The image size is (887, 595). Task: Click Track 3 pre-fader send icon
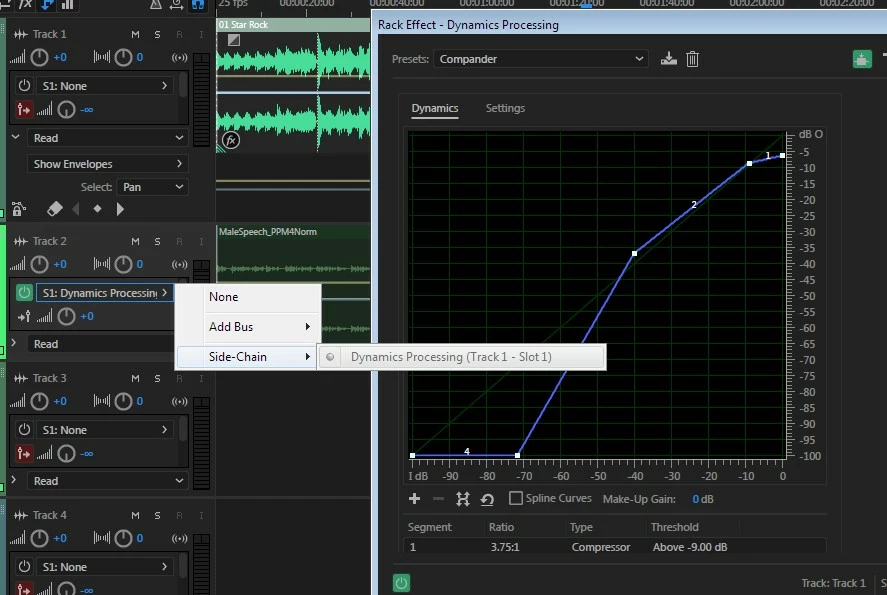[x=24, y=453]
